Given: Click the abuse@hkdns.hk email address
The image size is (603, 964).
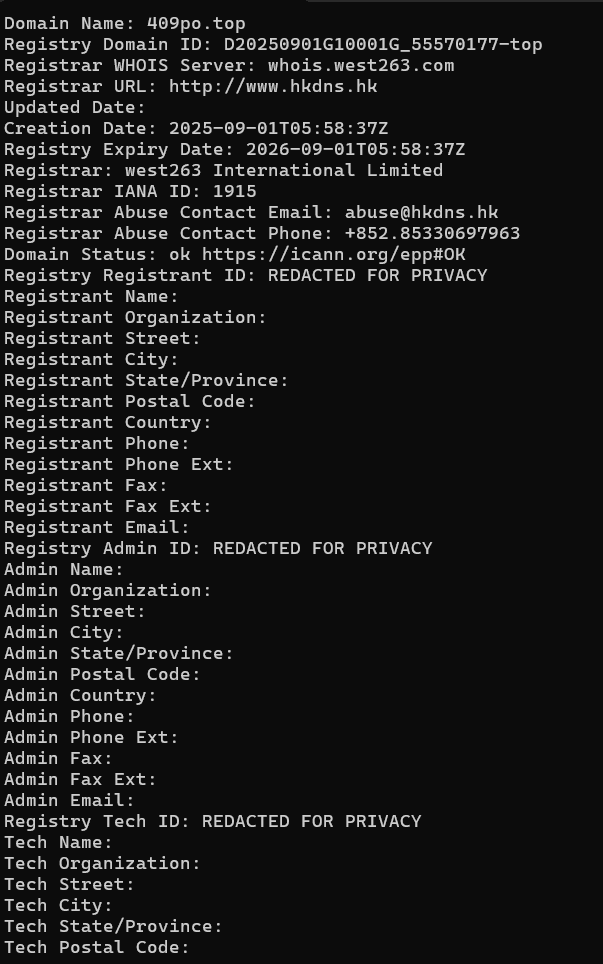Looking at the screenshot, I should [421, 212].
